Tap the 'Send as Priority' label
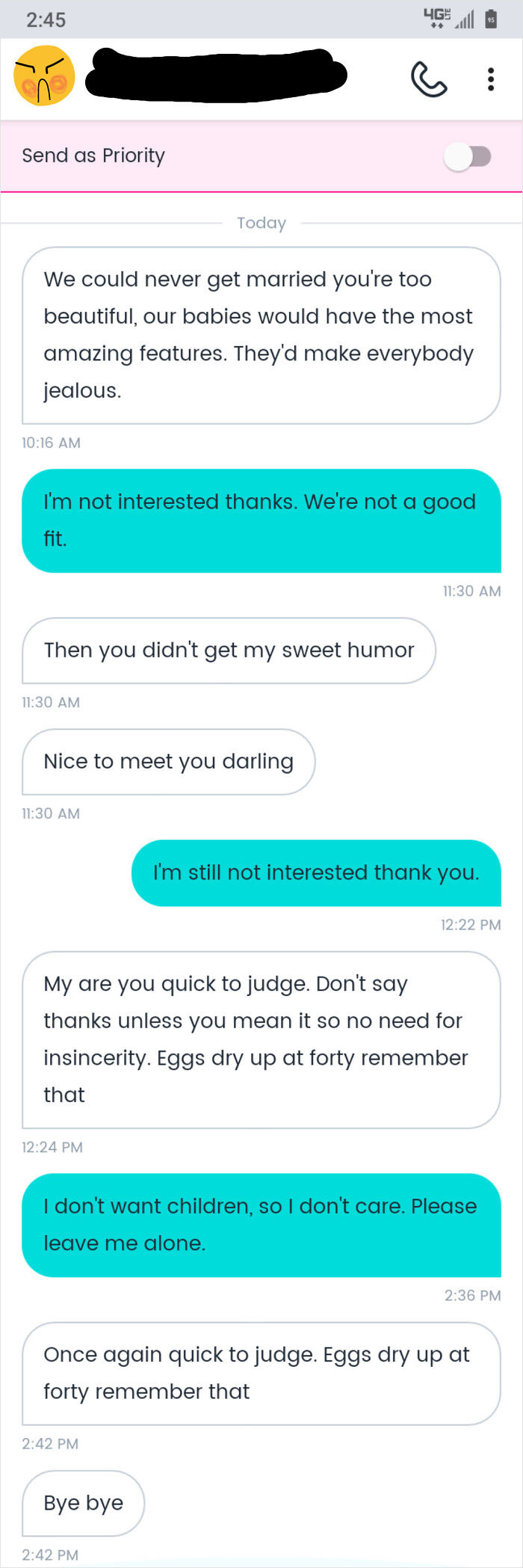523x1568 pixels. [x=93, y=156]
